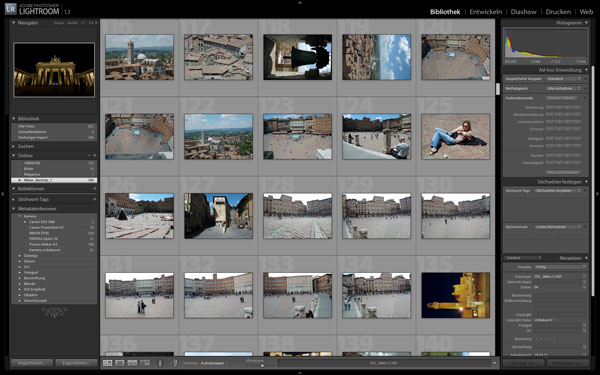600x375 pixels.
Task: Hide top module bar with arrow
Action: [300, 2]
